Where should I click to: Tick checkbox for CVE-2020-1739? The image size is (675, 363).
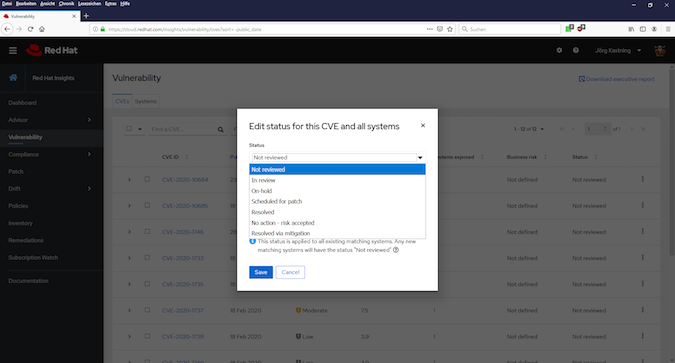(147, 336)
